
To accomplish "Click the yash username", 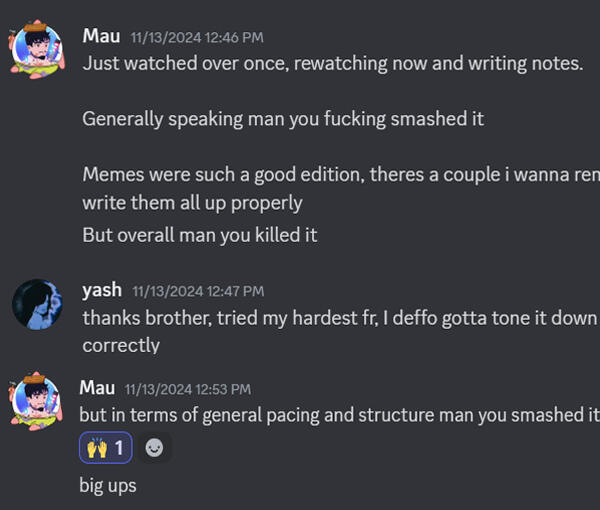I will point(102,290).
